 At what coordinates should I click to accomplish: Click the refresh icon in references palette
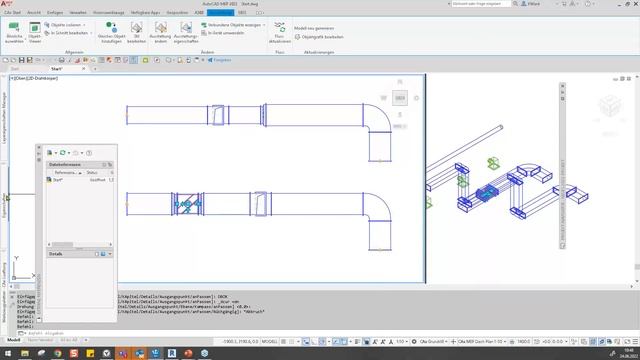[x=62, y=153]
